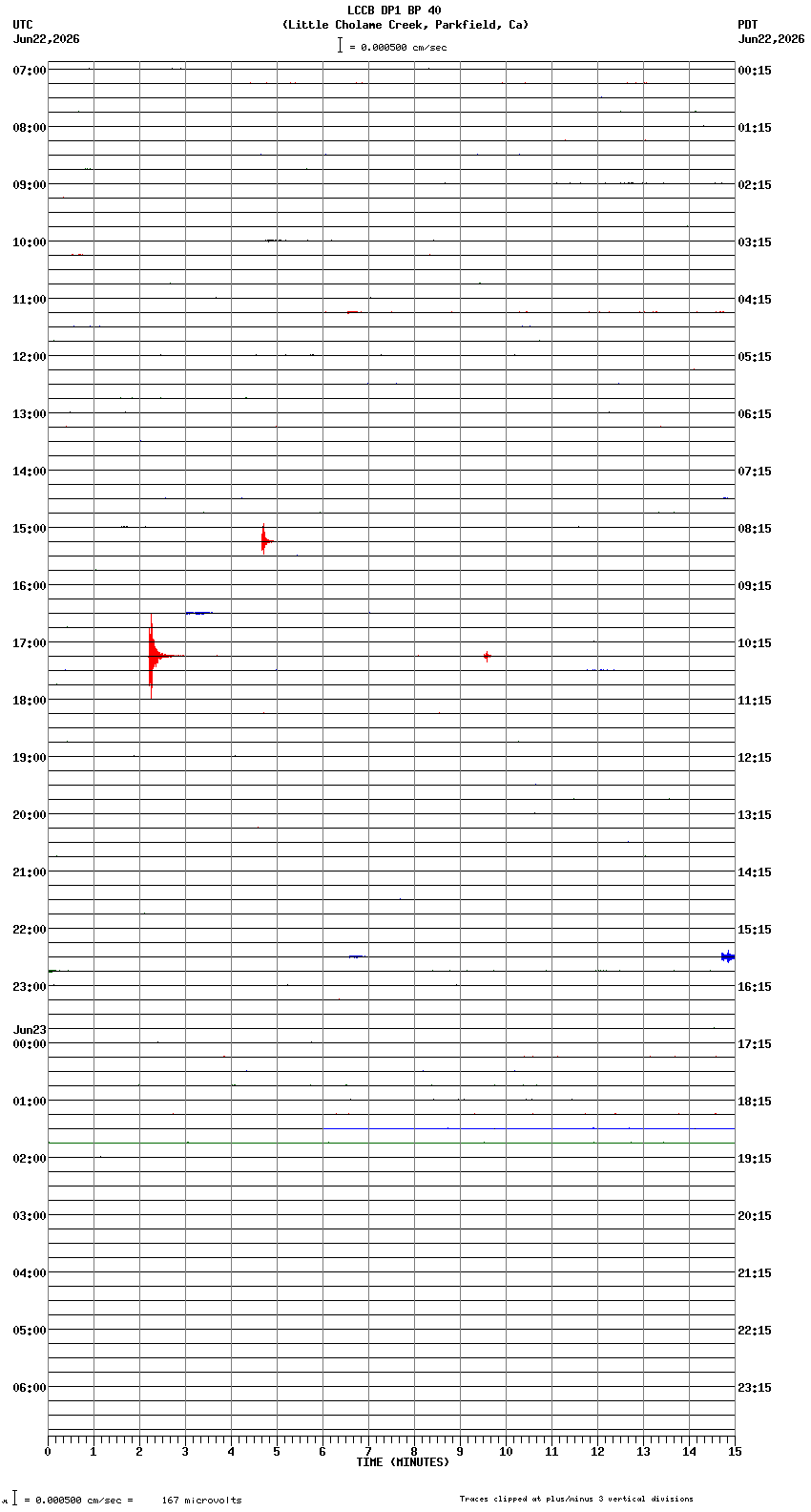Image resolution: width=811 pixels, height=1512 pixels.
Task: Click the '22:00' UTC time label
Action: (30, 930)
